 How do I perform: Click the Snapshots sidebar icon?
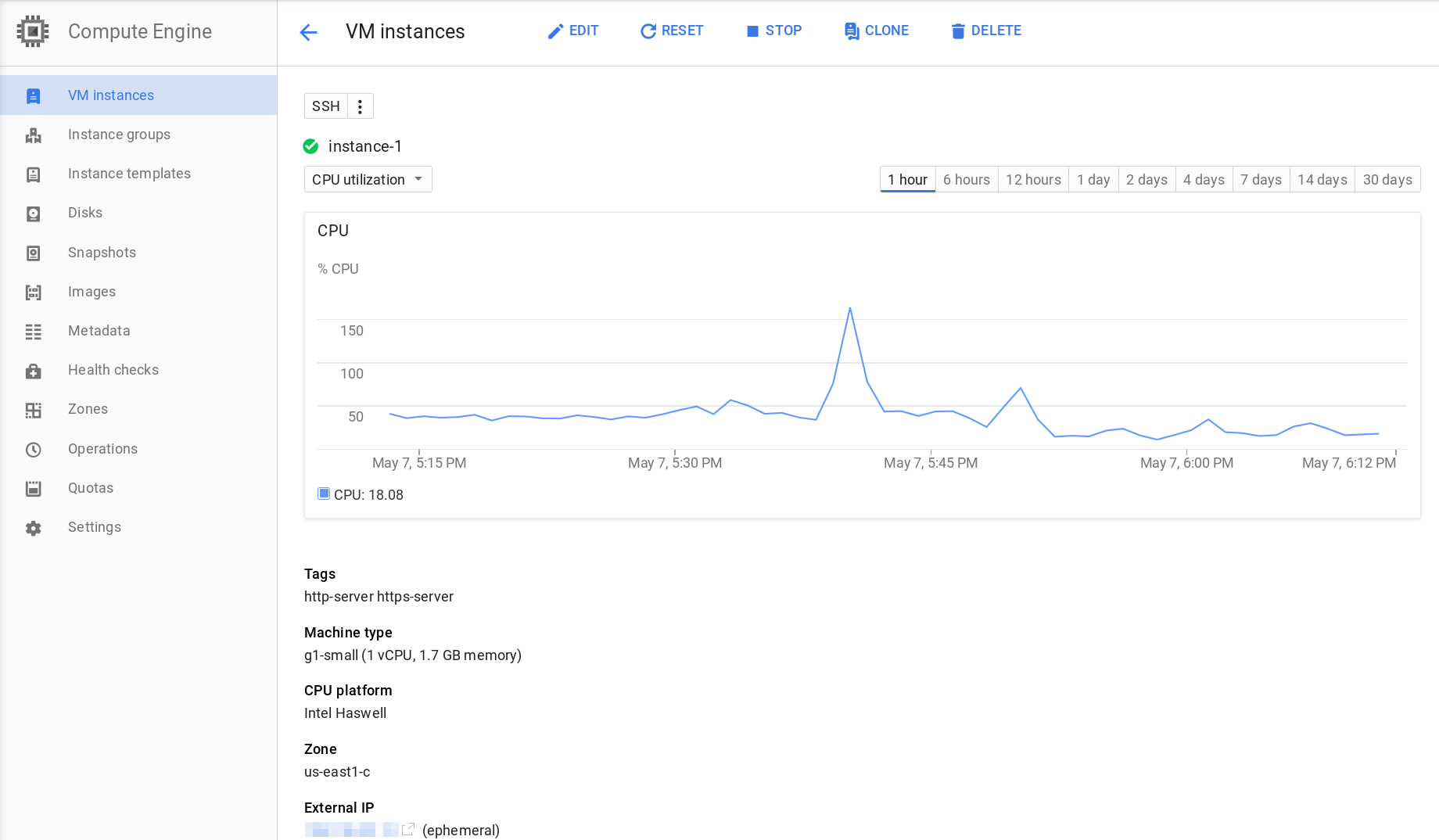[x=33, y=253]
